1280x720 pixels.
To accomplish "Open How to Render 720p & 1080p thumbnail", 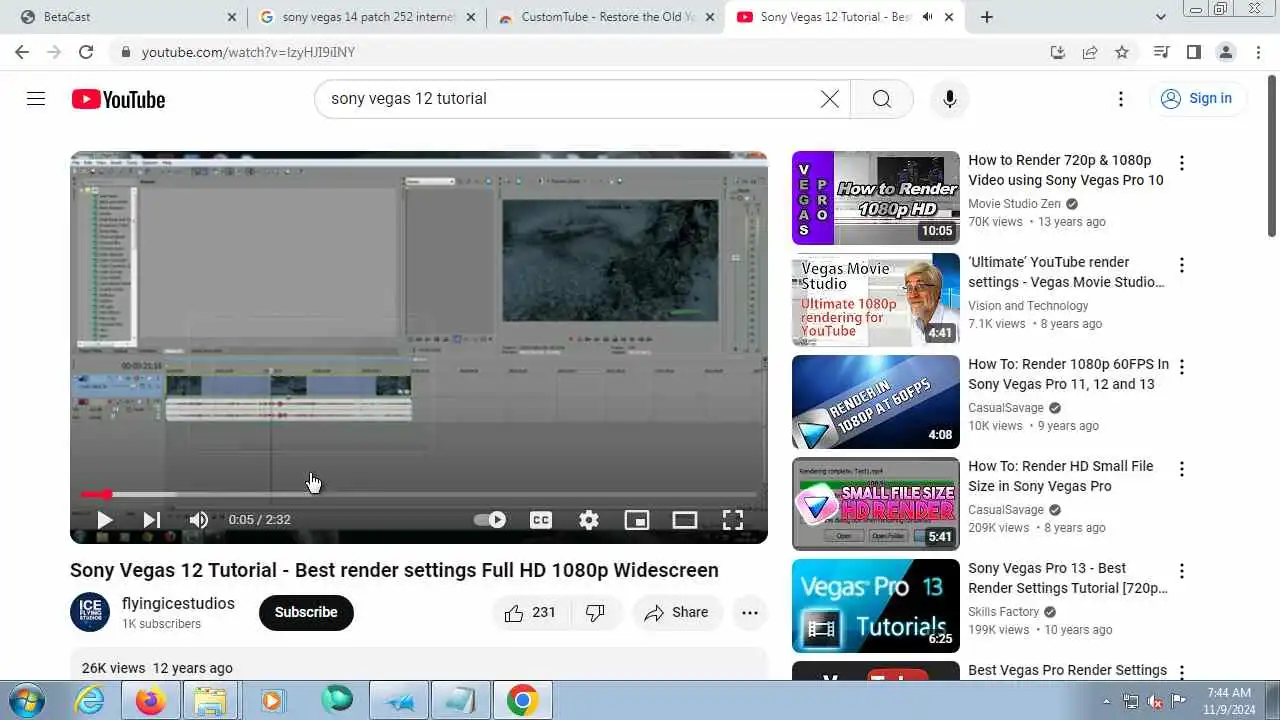I will [x=876, y=198].
